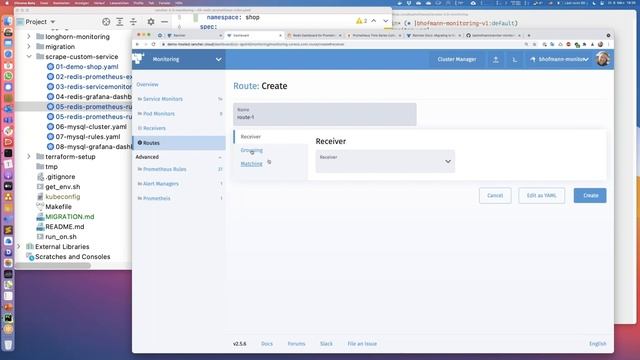640x360 pixels.
Task: Go to Overview in Monitoring sidebar
Action: click(x=147, y=84)
